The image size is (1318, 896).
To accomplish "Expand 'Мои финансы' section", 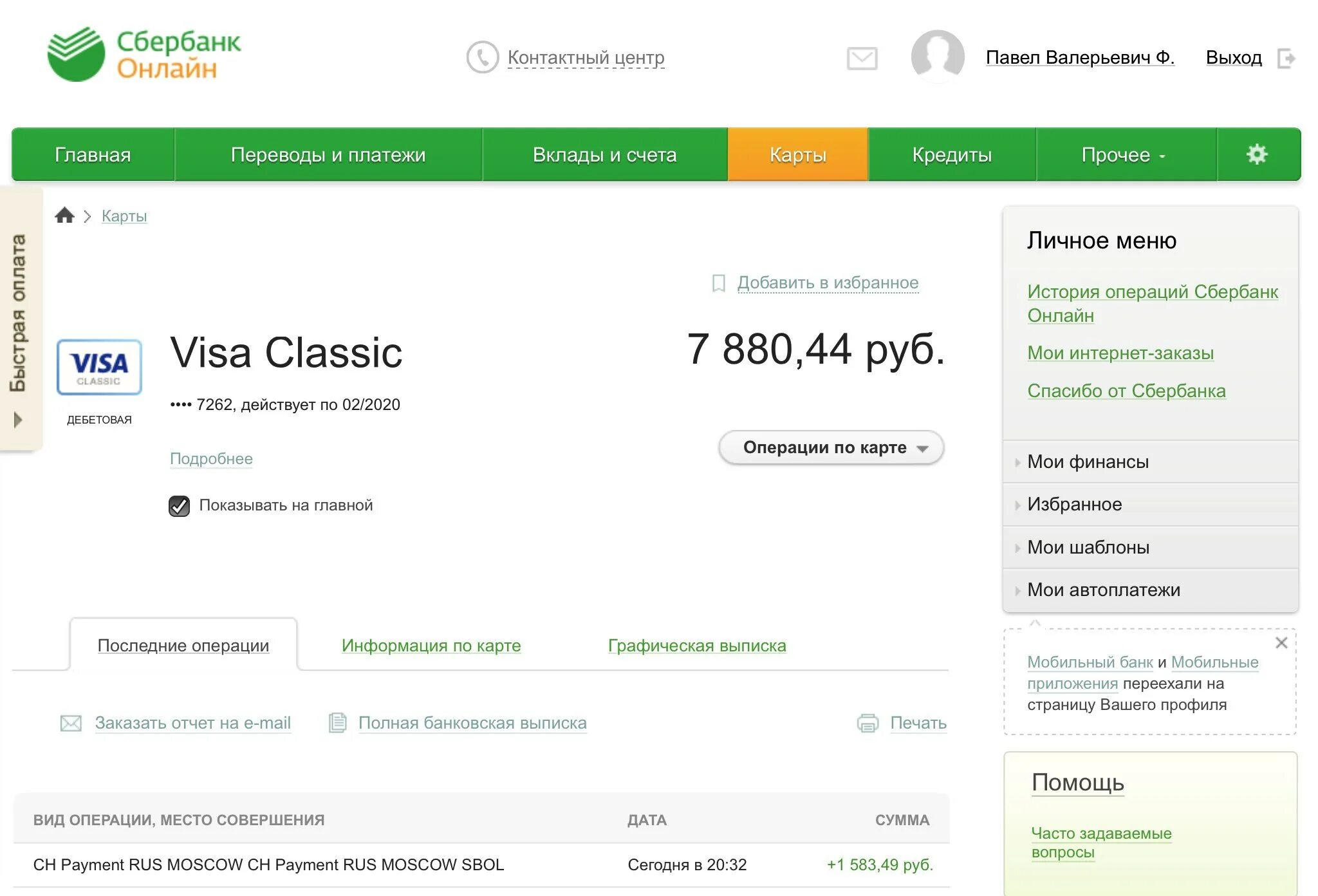I will (1088, 462).
